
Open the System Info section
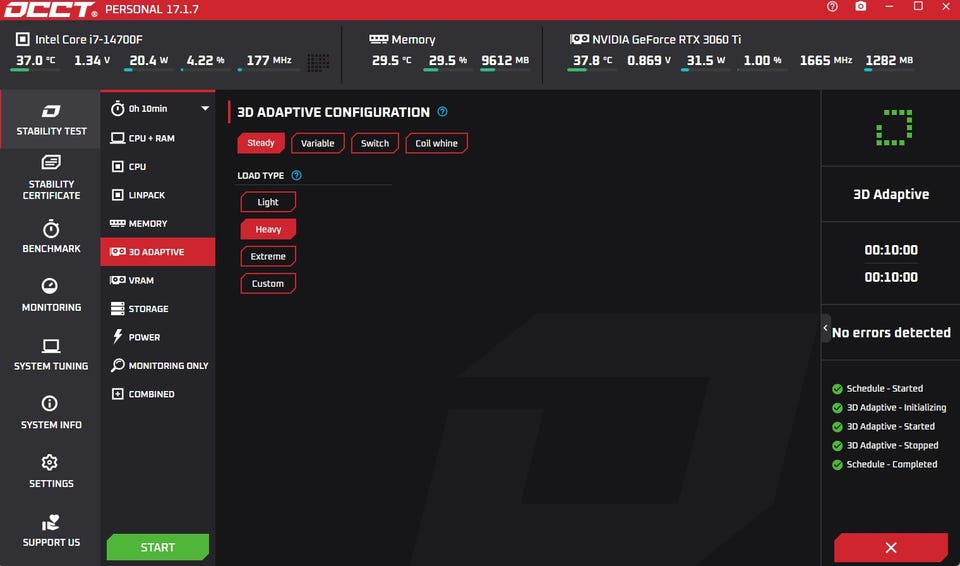click(51, 413)
